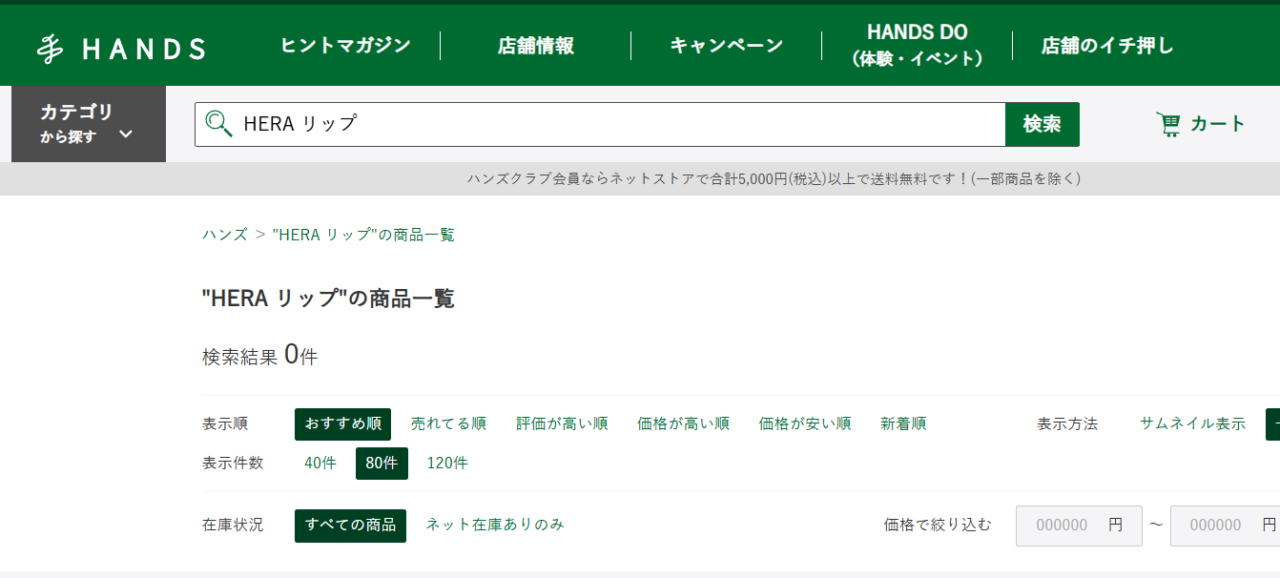
Task: Expand the カテゴリから探す category dropdown
Action: click(x=88, y=124)
